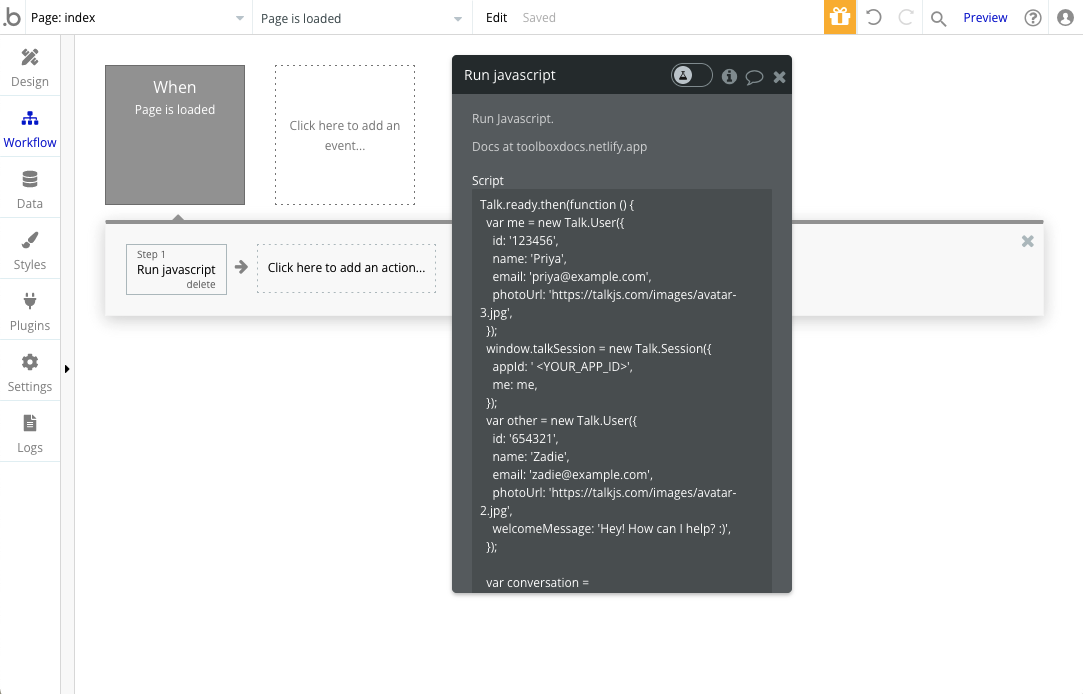Open the Data tab
1083x694 pixels.
30,190
